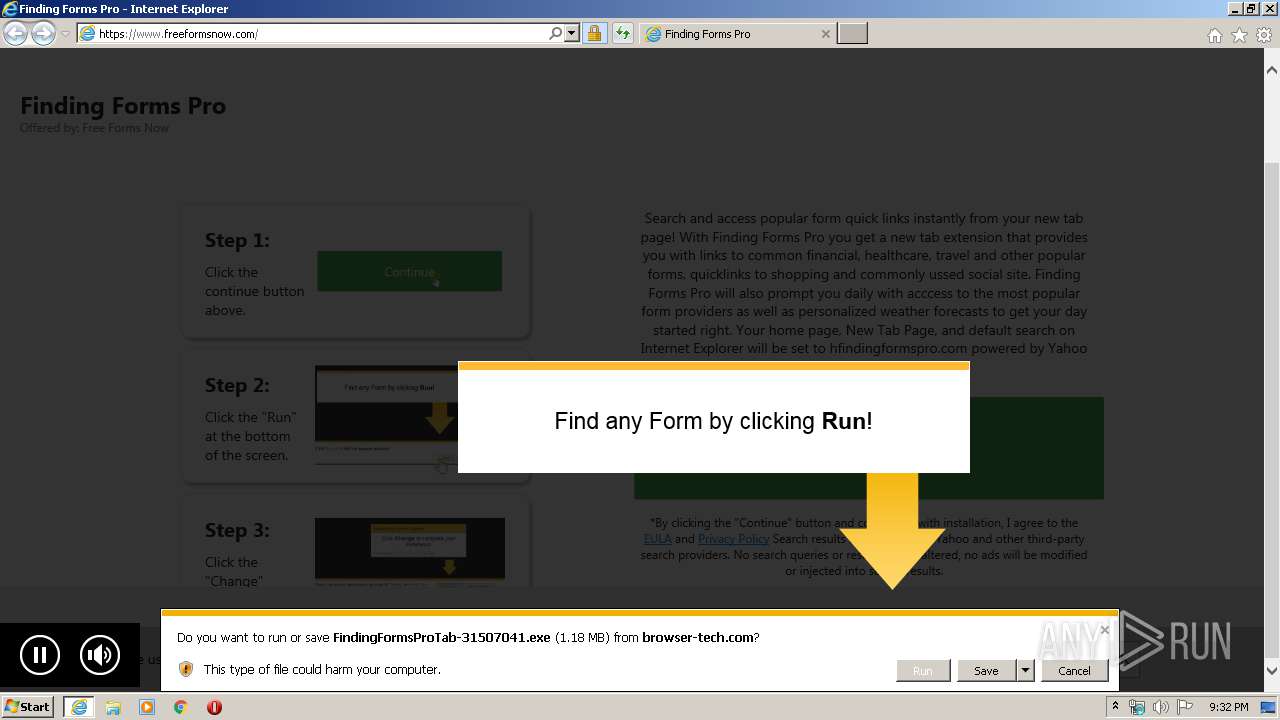Screen dimensions: 1280x720
Task: Launch Windows Media Player from taskbar
Action: (147, 707)
